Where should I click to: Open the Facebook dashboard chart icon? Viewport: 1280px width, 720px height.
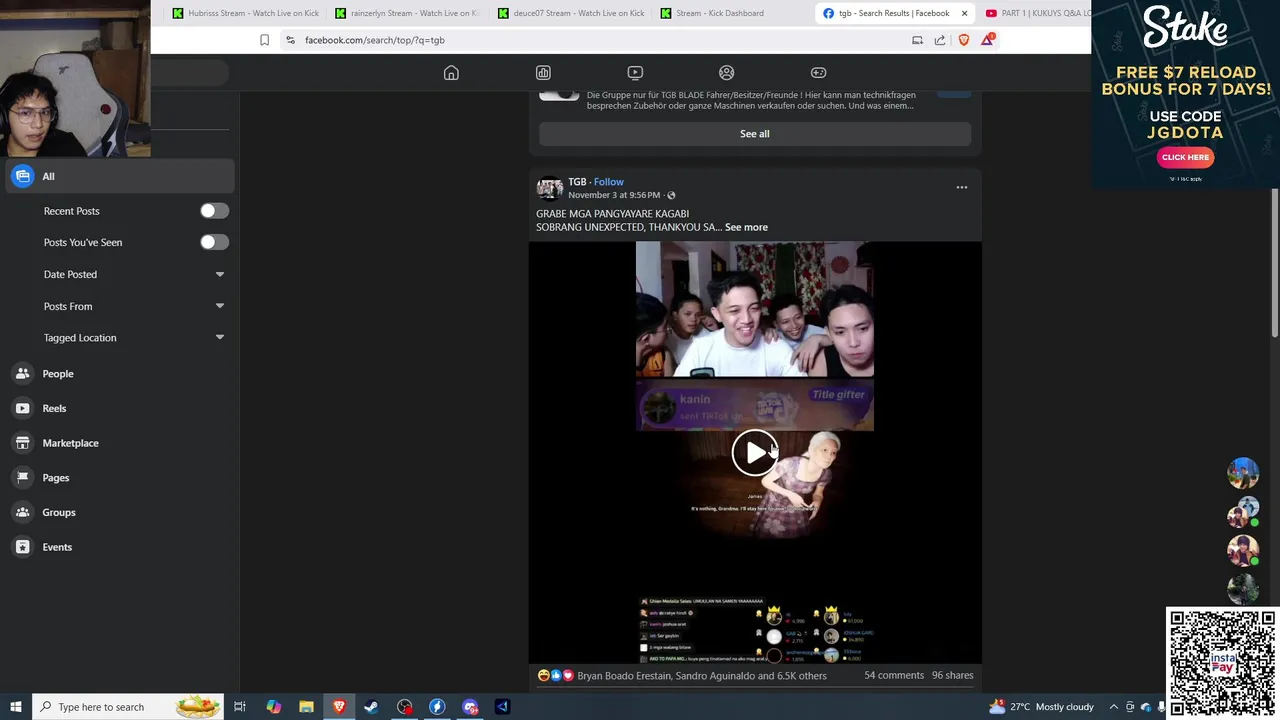point(543,73)
